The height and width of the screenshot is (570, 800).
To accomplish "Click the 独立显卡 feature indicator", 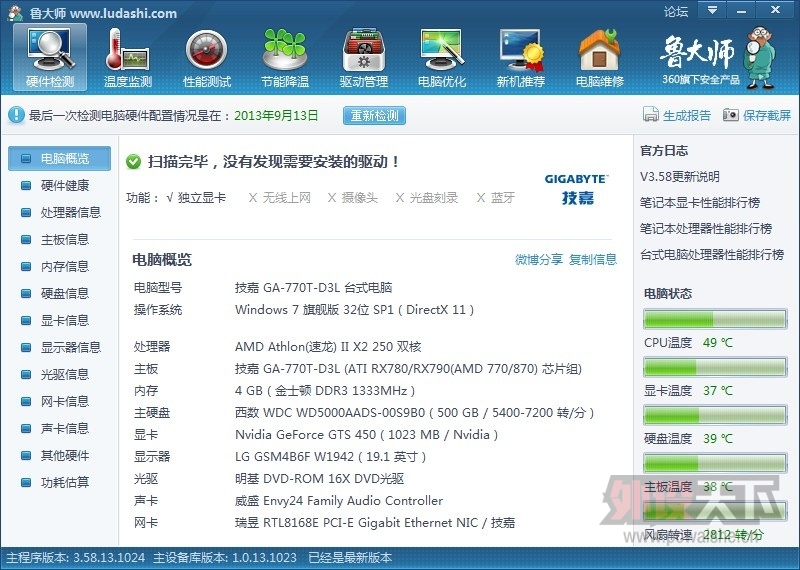I will click(196, 198).
